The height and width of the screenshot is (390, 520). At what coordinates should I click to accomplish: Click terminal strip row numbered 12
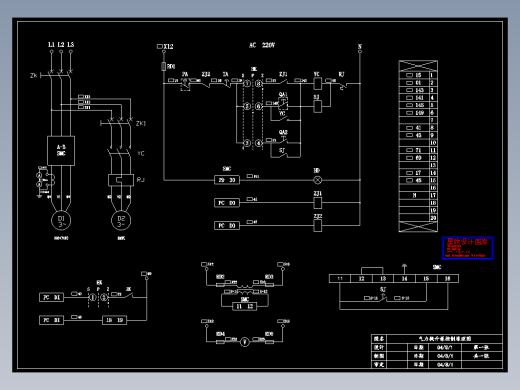pos(418,158)
